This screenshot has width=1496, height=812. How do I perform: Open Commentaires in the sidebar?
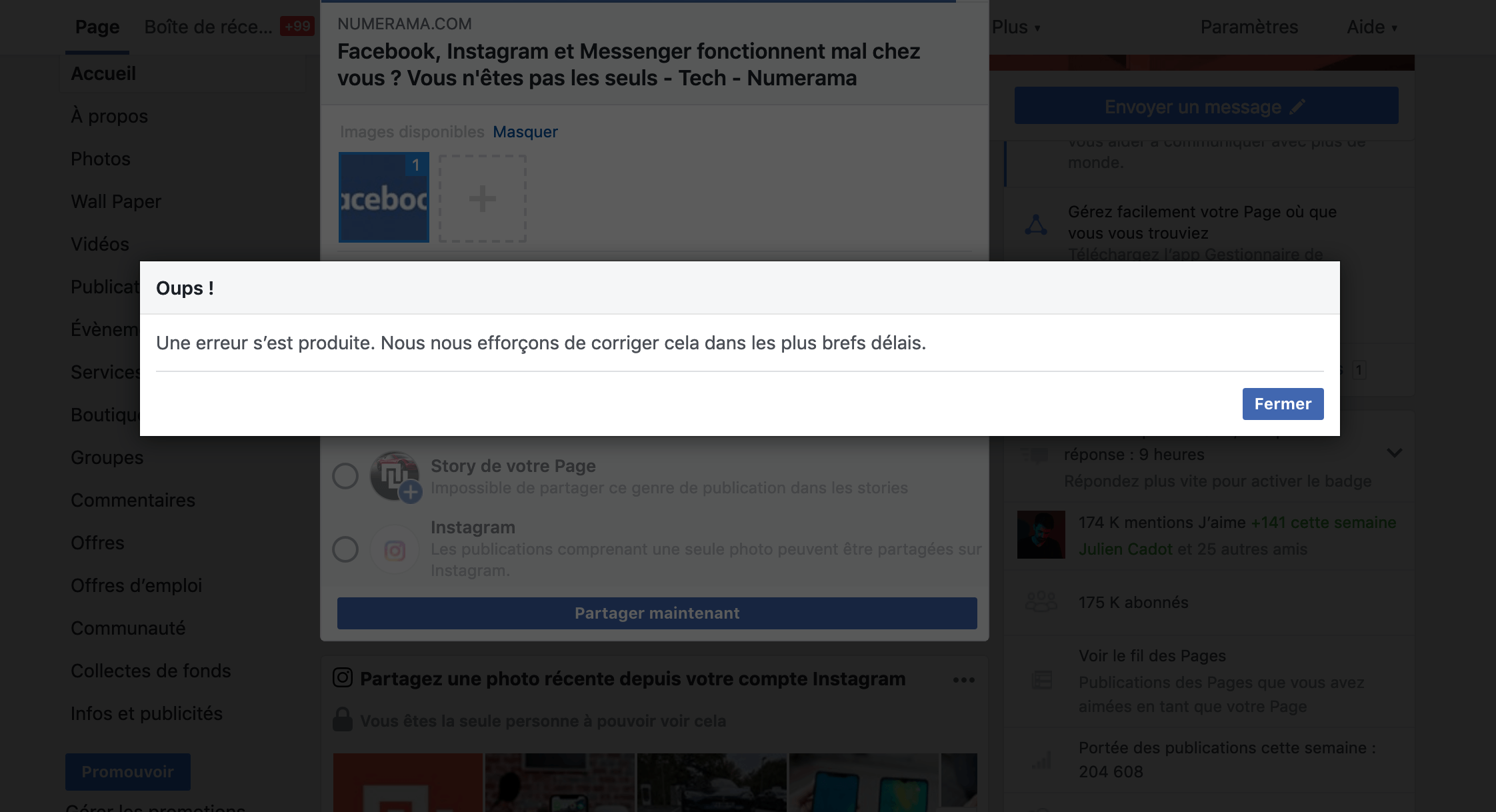click(133, 500)
